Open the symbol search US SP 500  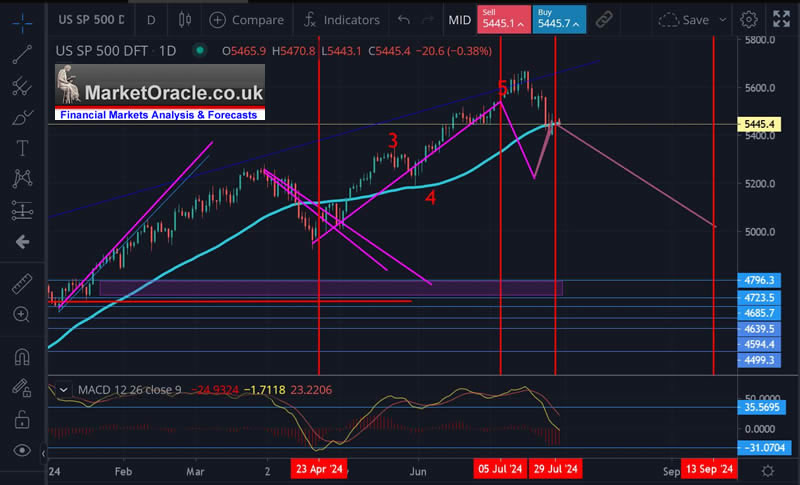(x=91, y=20)
